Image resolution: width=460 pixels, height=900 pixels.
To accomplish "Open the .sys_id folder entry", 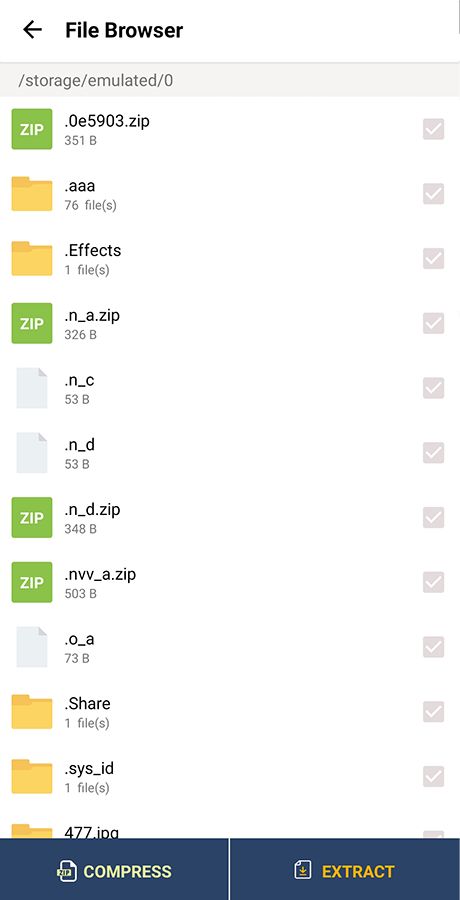I will coord(230,777).
